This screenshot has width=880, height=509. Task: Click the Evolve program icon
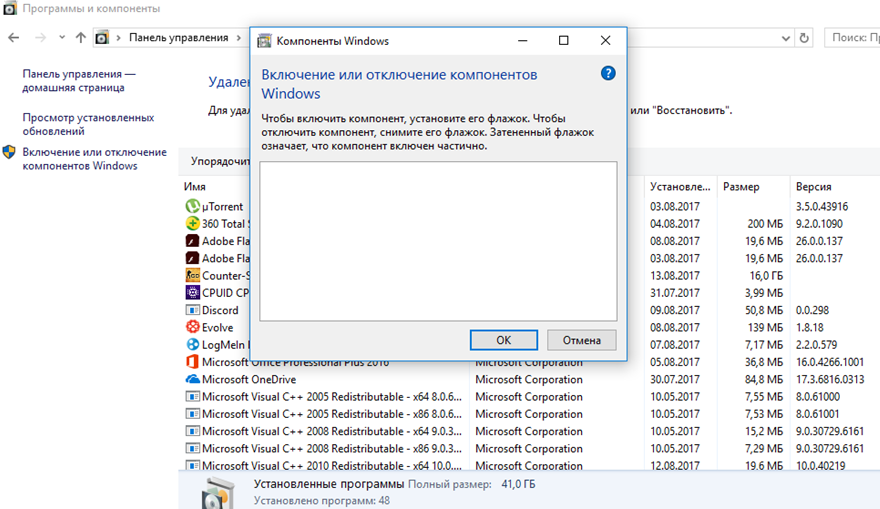(192, 327)
